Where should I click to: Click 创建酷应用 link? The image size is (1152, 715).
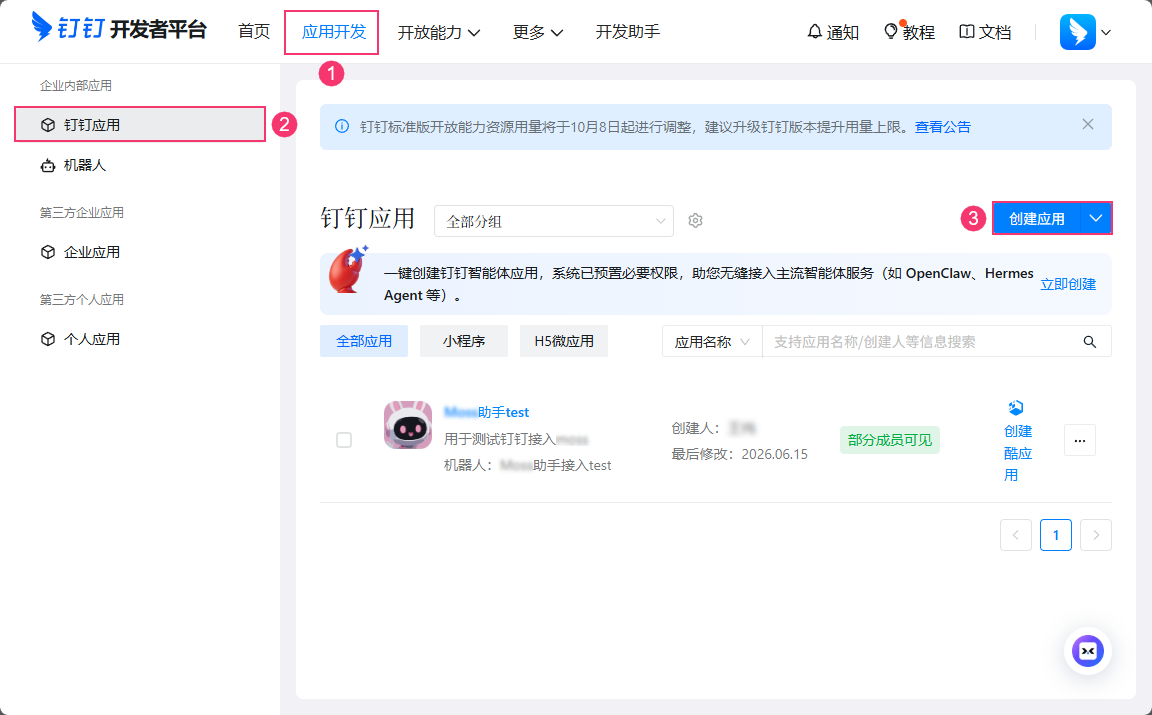tap(1018, 441)
